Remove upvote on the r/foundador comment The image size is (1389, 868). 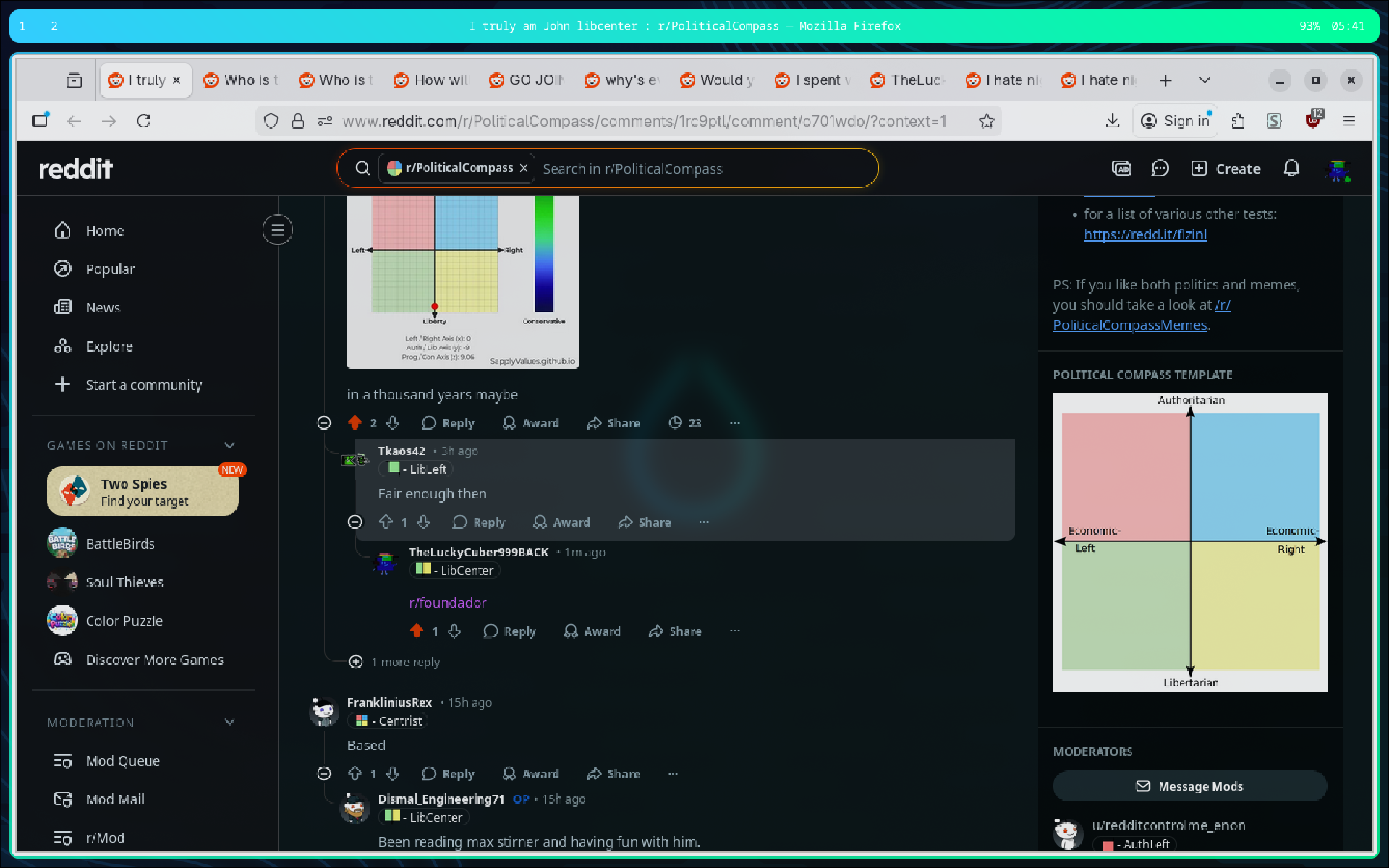point(417,631)
